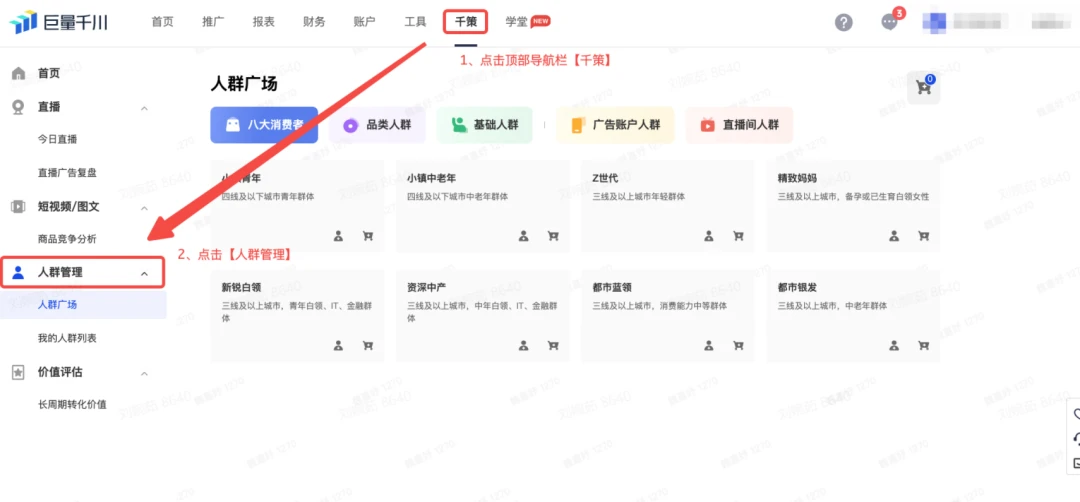Open 长周期转化价值 in the sidebar
The image size is (1080, 502).
[72, 404]
